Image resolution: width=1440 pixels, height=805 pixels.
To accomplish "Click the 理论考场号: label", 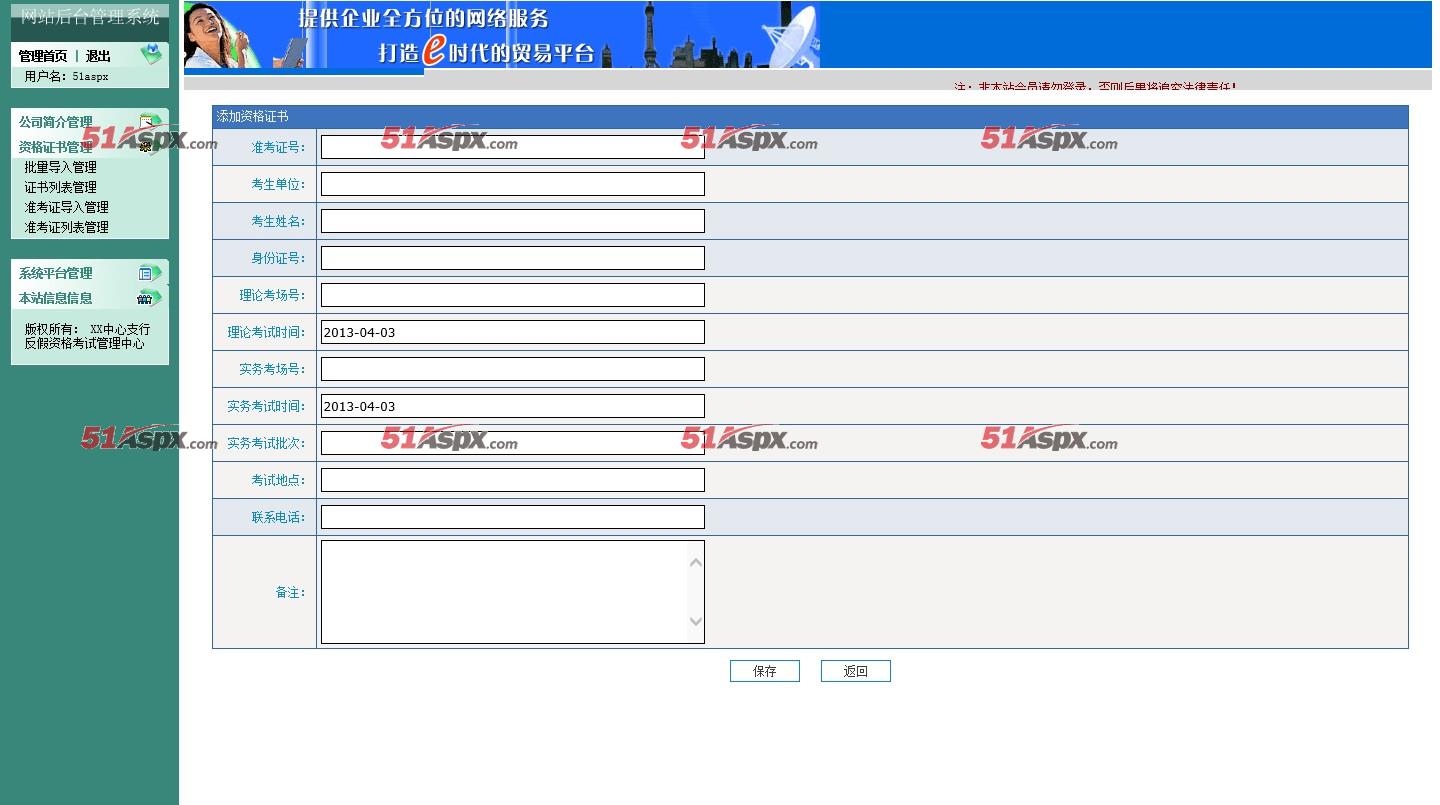I will coord(273,295).
